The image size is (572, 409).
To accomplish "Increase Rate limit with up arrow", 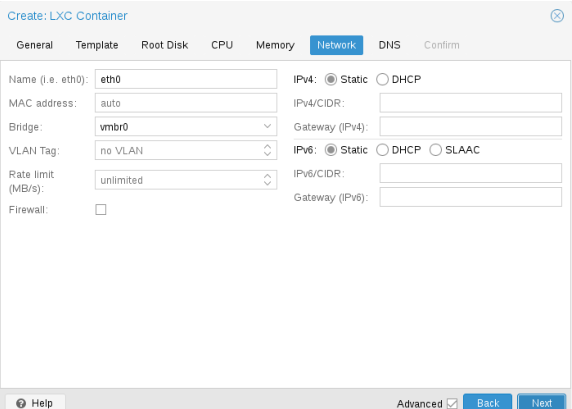I will point(267,176).
